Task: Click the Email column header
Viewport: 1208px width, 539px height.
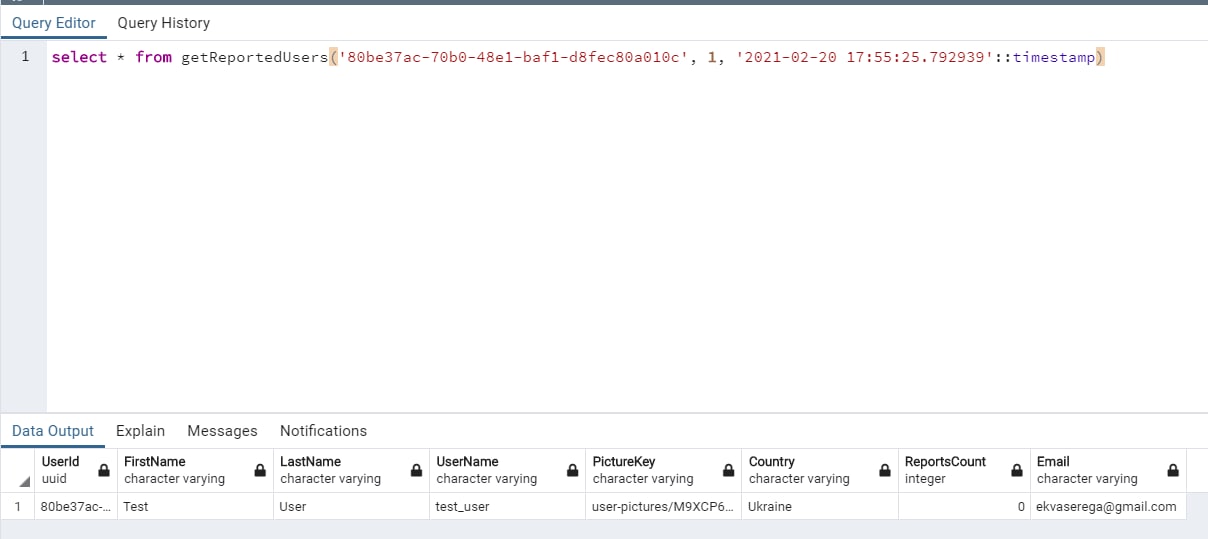Action: pyautogui.click(x=1108, y=470)
